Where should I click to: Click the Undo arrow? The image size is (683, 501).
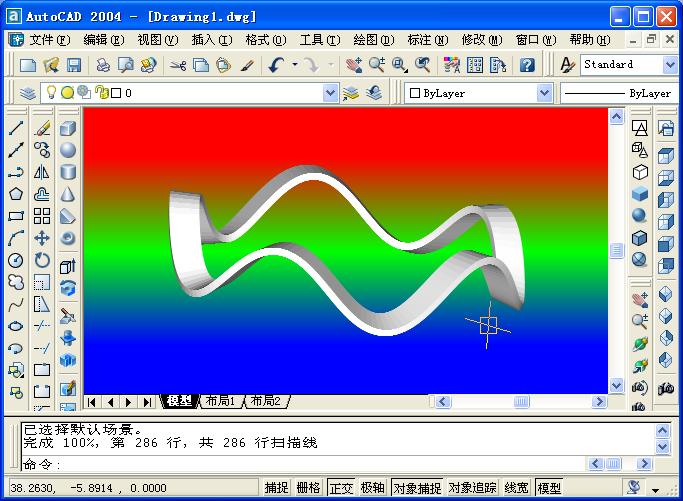276,65
